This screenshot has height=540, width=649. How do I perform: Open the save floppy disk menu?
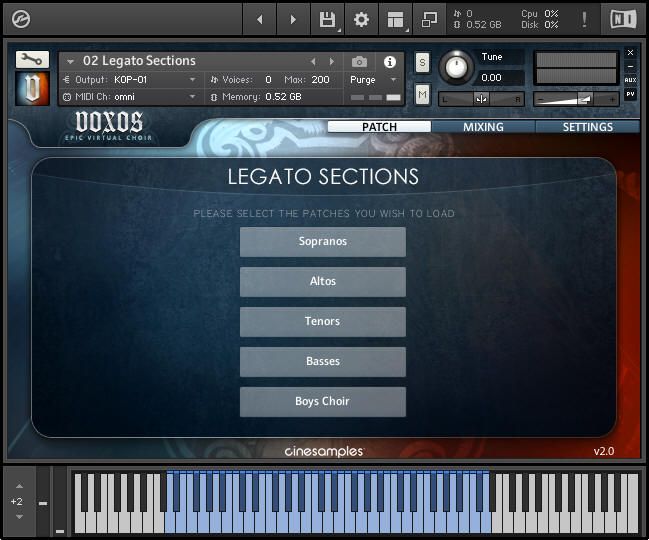pyautogui.click(x=327, y=19)
